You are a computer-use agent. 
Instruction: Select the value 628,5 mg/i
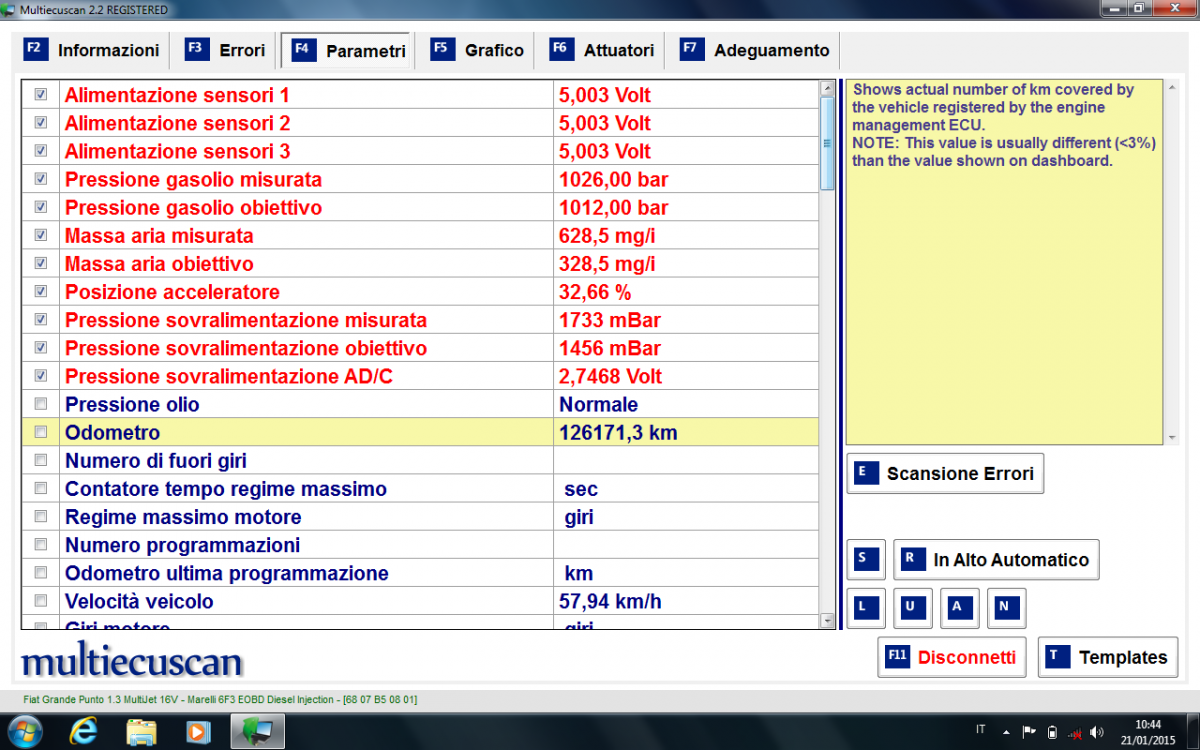[x=607, y=236]
